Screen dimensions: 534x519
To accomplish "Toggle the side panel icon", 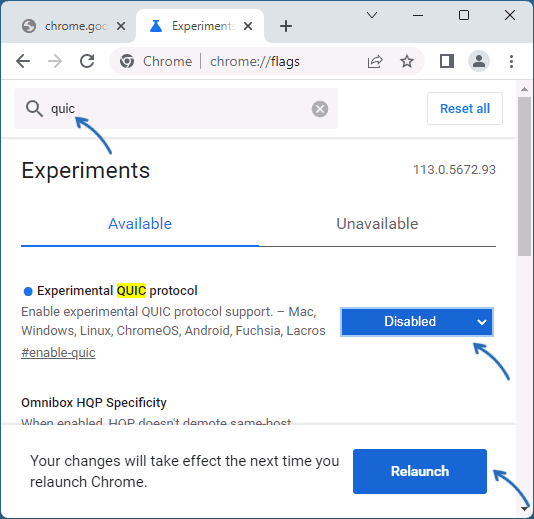I will point(446,62).
